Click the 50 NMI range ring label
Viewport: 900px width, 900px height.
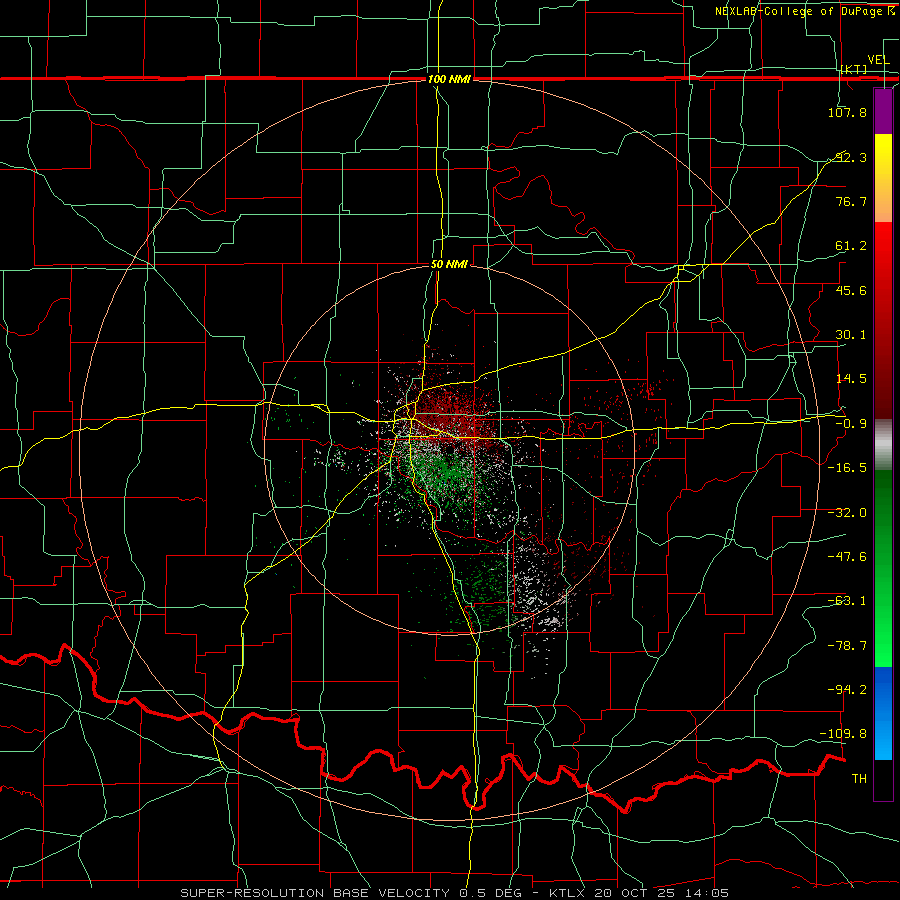449,264
